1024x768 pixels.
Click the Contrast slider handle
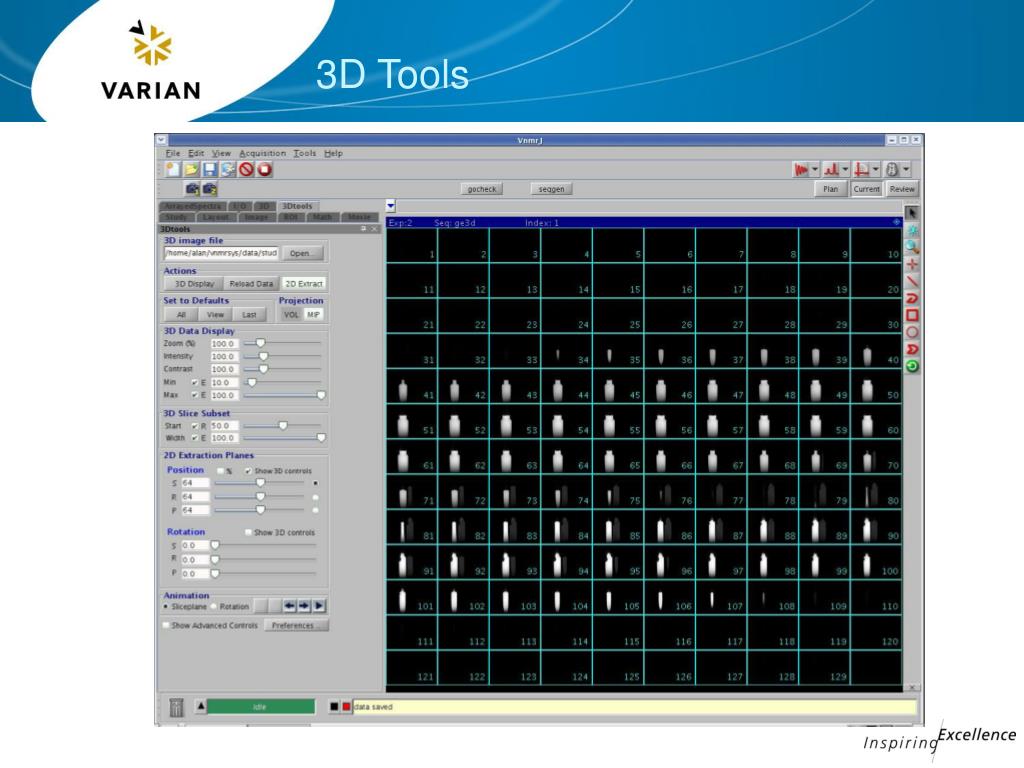click(263, 369)
